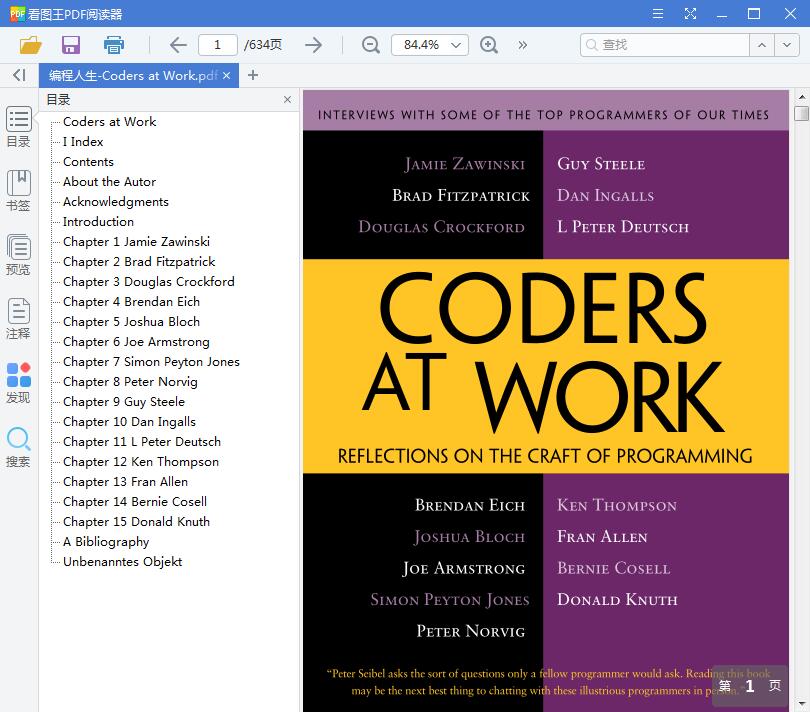The height and width of the screenshot is (712, 810).
Task: Go to the next page with the arrow
Action: pos(313,45)
